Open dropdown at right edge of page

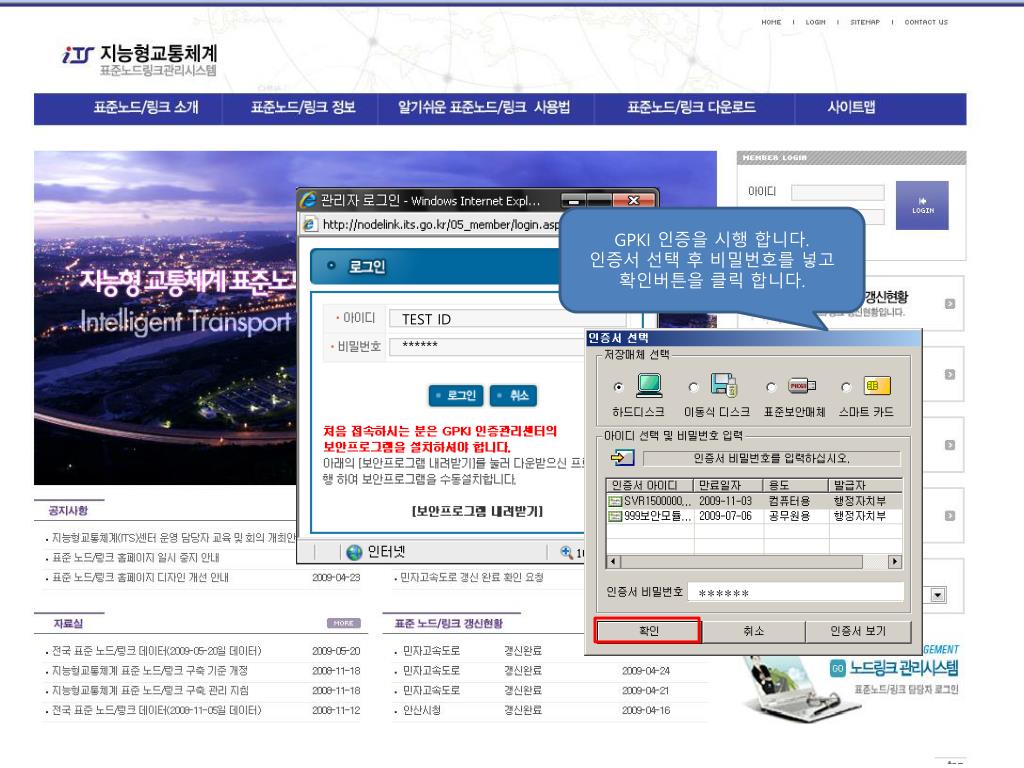tap(937, 595)
